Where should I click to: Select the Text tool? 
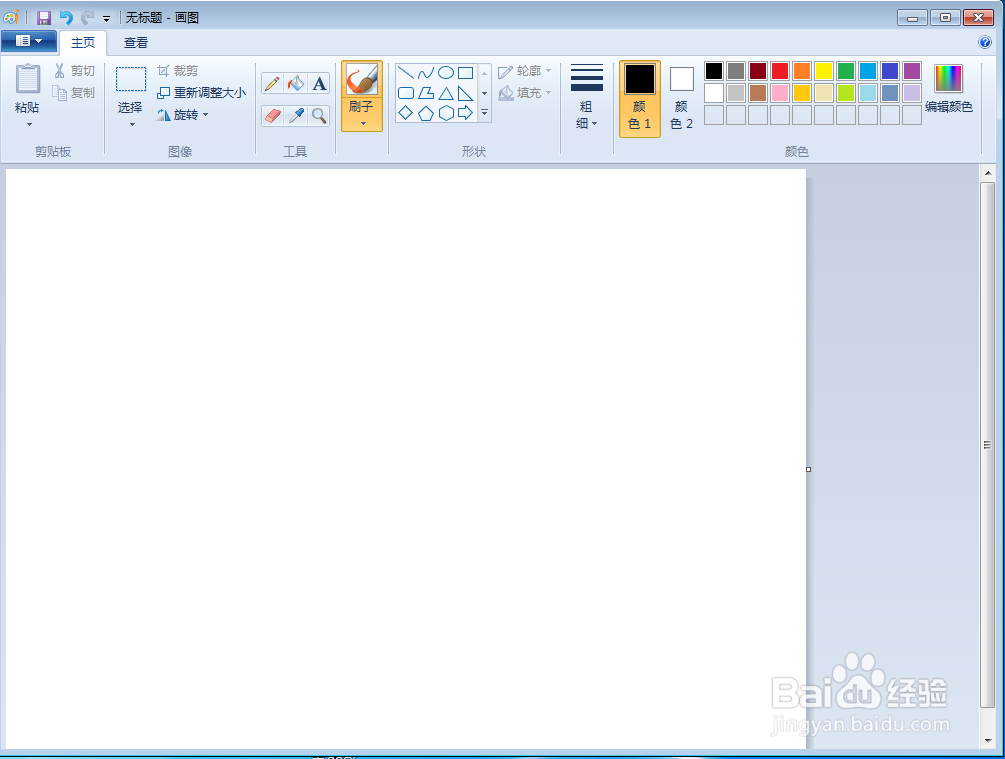pyautogui.click(x=319, y=83)
